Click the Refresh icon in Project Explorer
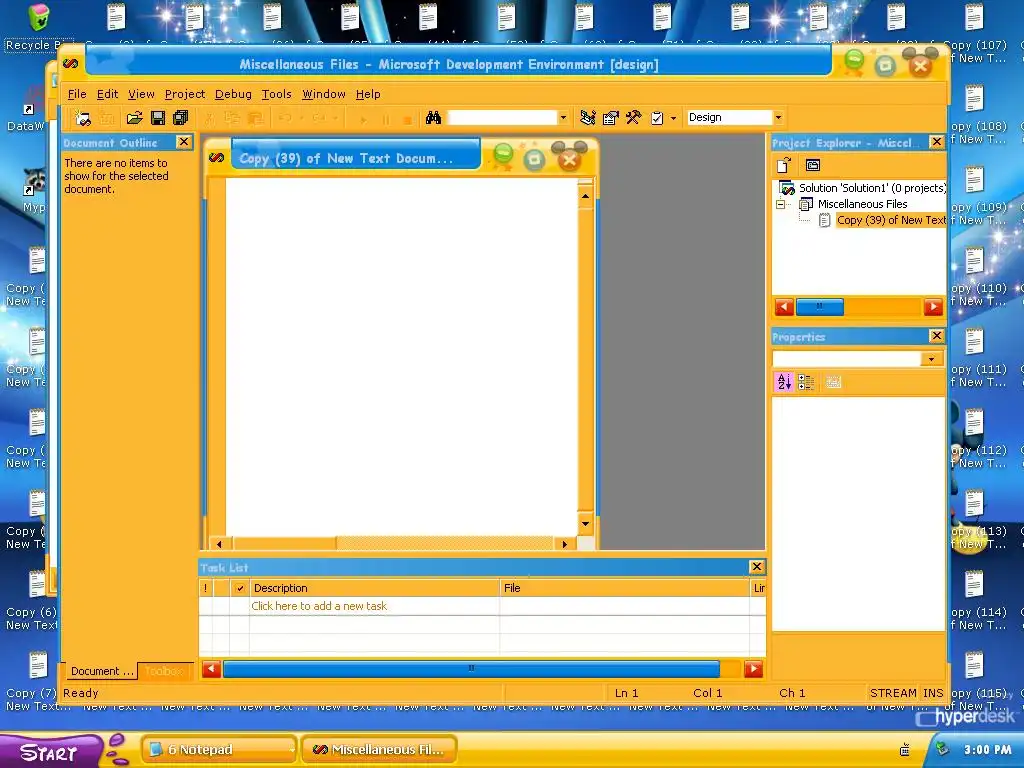The height and width of the screenshot is (768, 1024). tap(784, 165)
